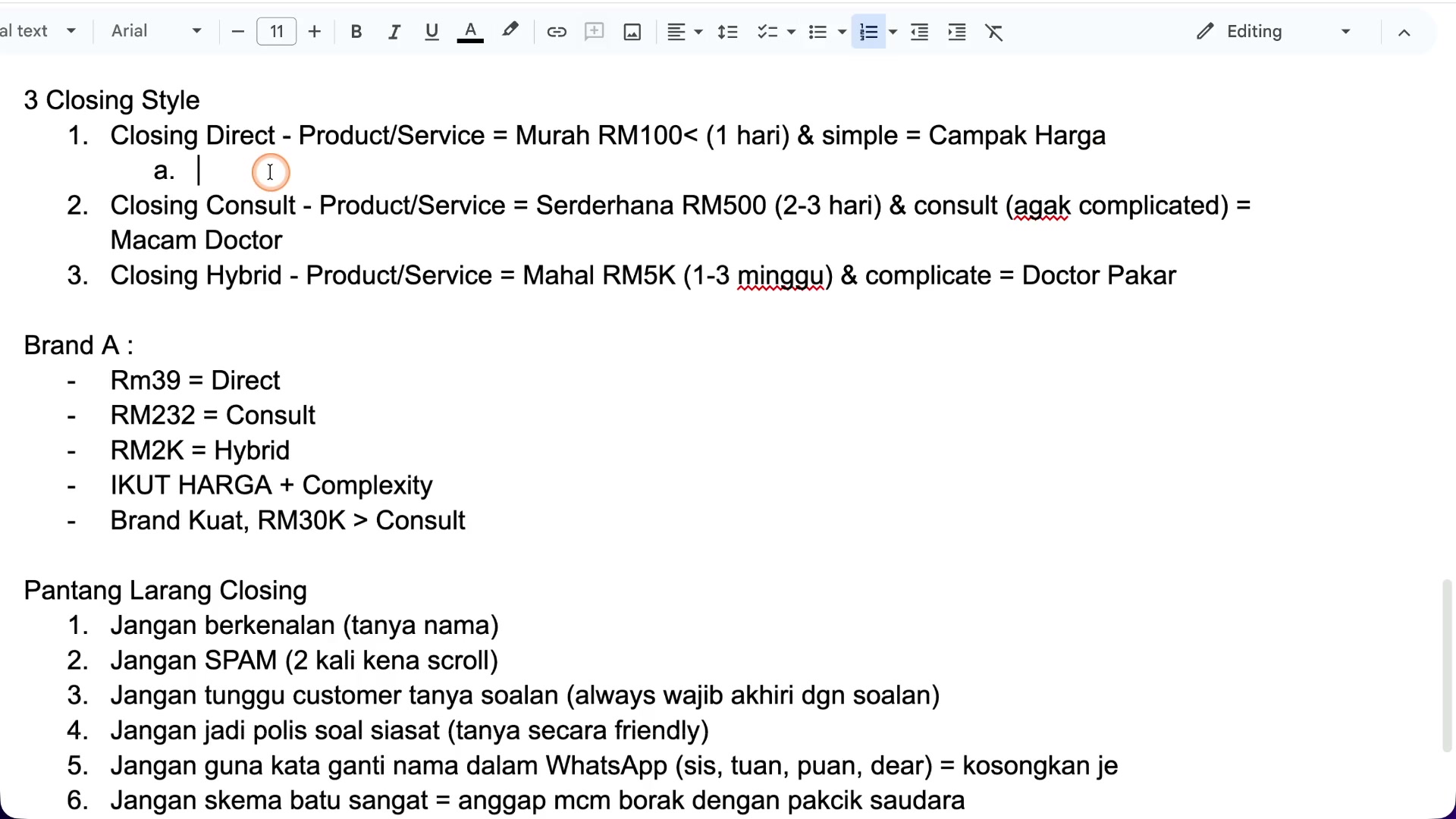
Task: Click the clear formatting icon
Action: (x=994, y=32)
